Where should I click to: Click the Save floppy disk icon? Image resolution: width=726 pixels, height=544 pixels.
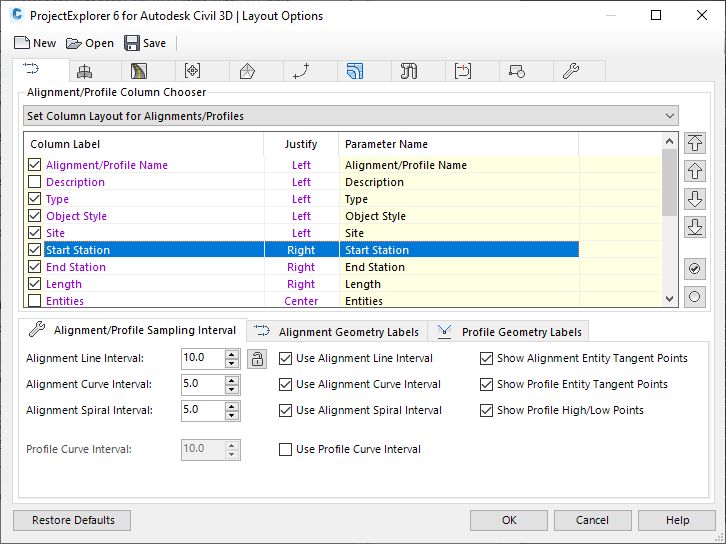132,43
